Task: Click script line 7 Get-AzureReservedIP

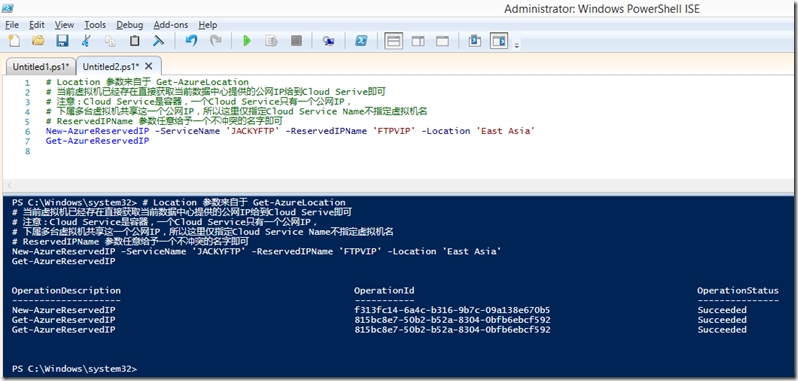Action: pyautogui.click(x=97, y=141)
